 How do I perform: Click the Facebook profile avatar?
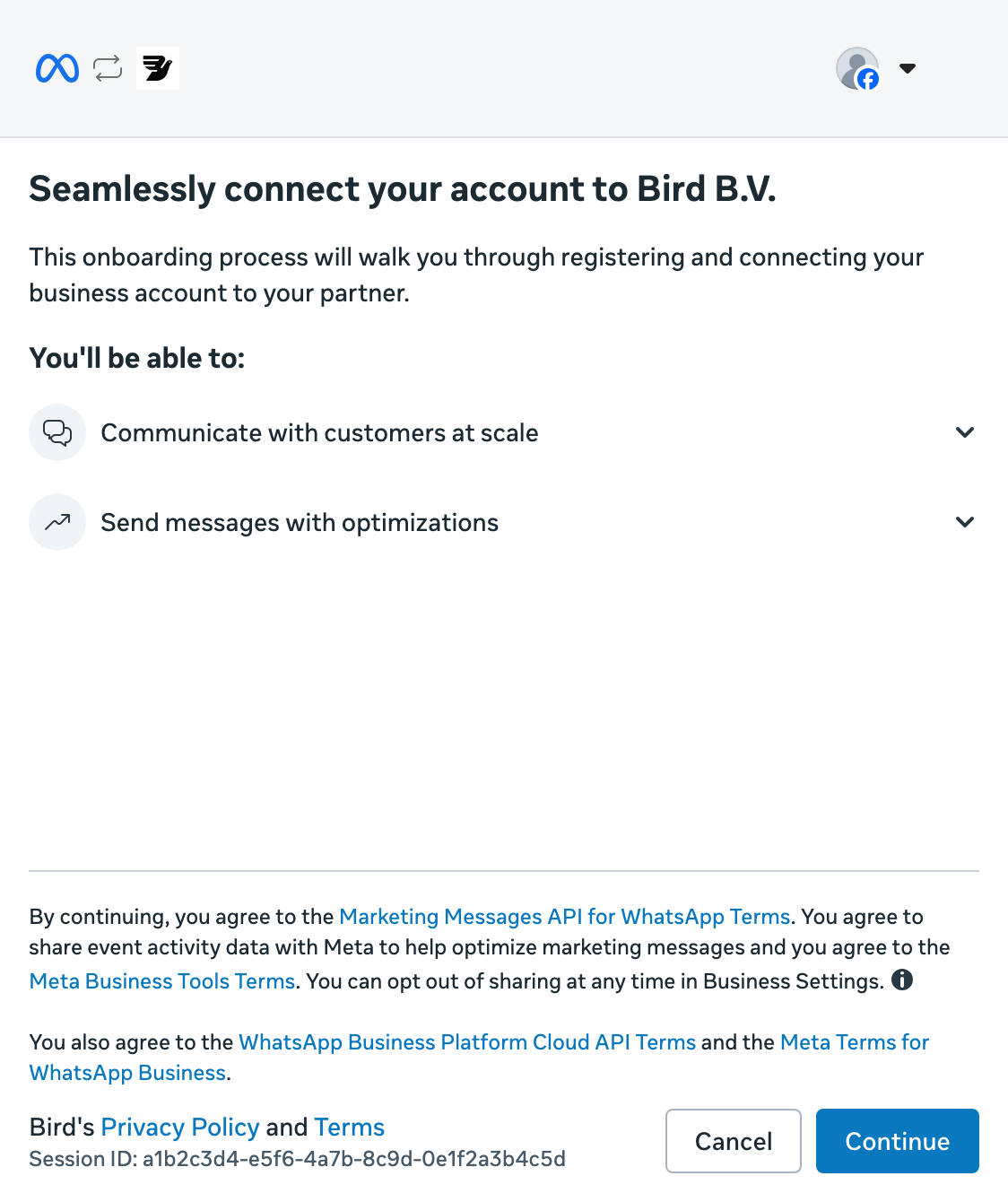pos(857,68)
